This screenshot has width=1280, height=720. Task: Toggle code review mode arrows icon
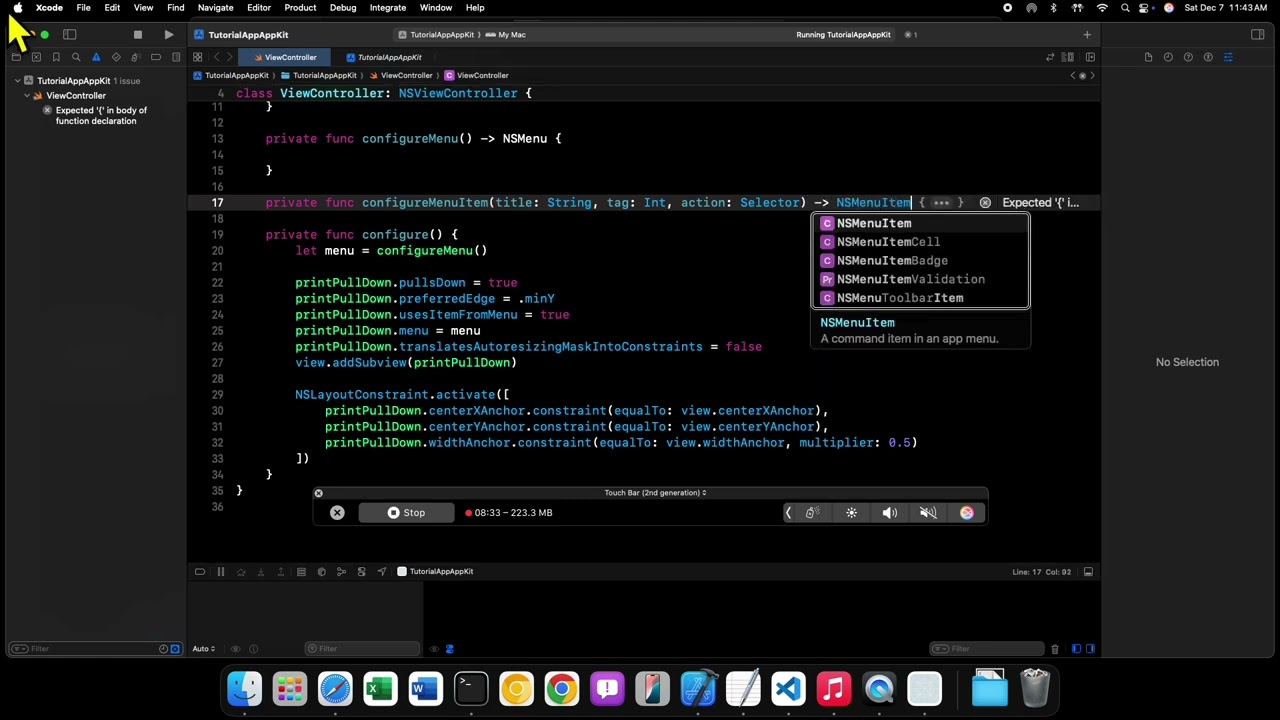click(x=1050, y=57)
